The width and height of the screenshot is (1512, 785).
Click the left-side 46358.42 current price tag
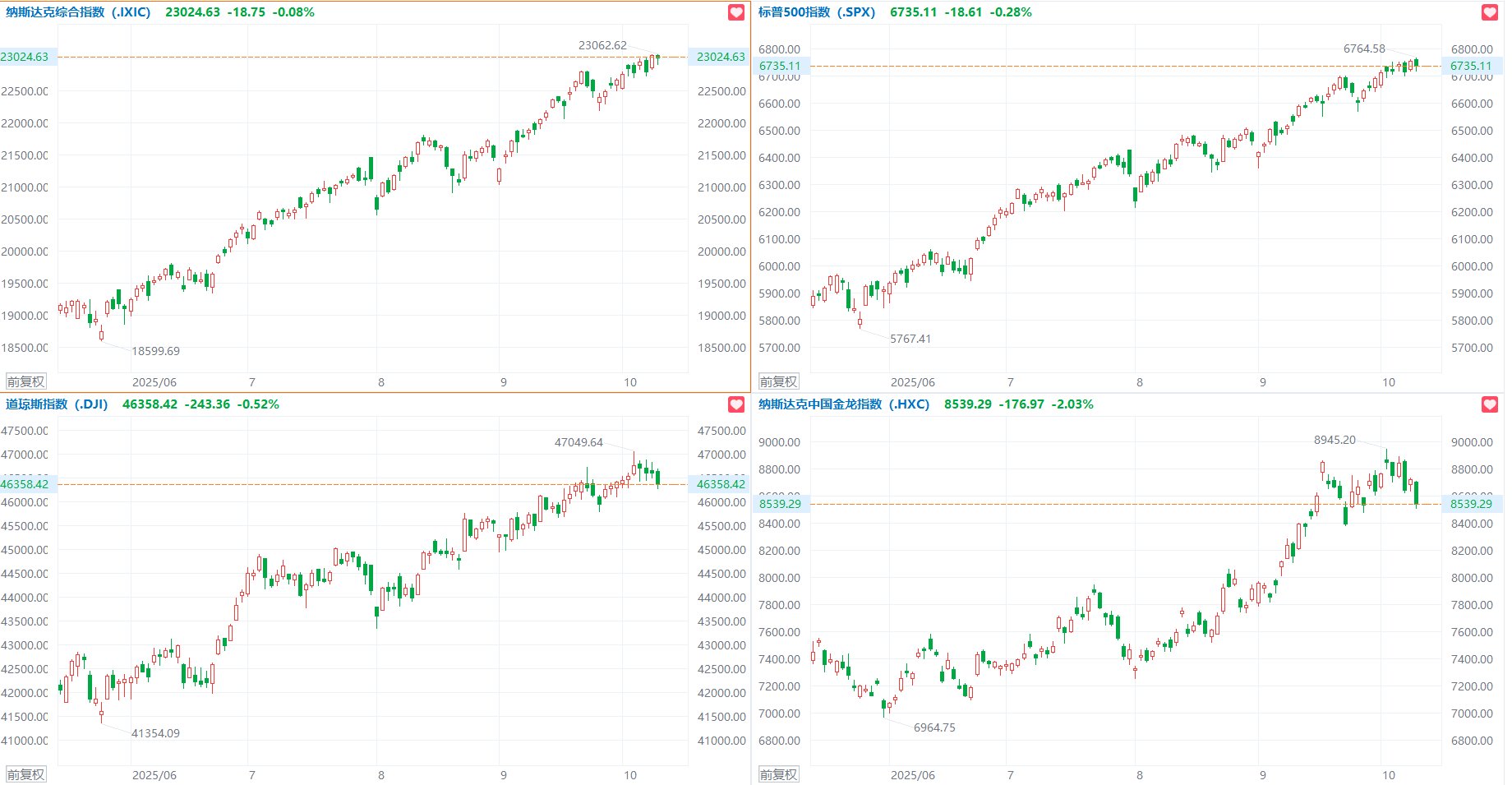coord(25,484)
